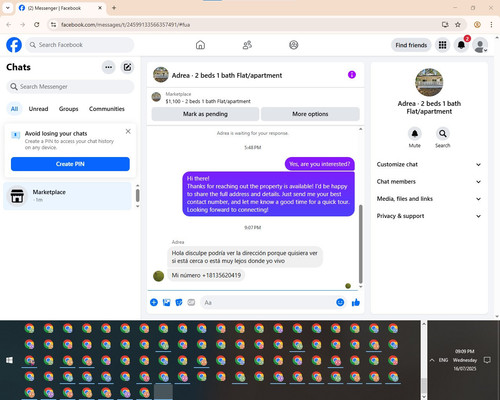Search in conversation with magnifier icon
Viewport: 500px width, 400px height.
tap(443, 134)
